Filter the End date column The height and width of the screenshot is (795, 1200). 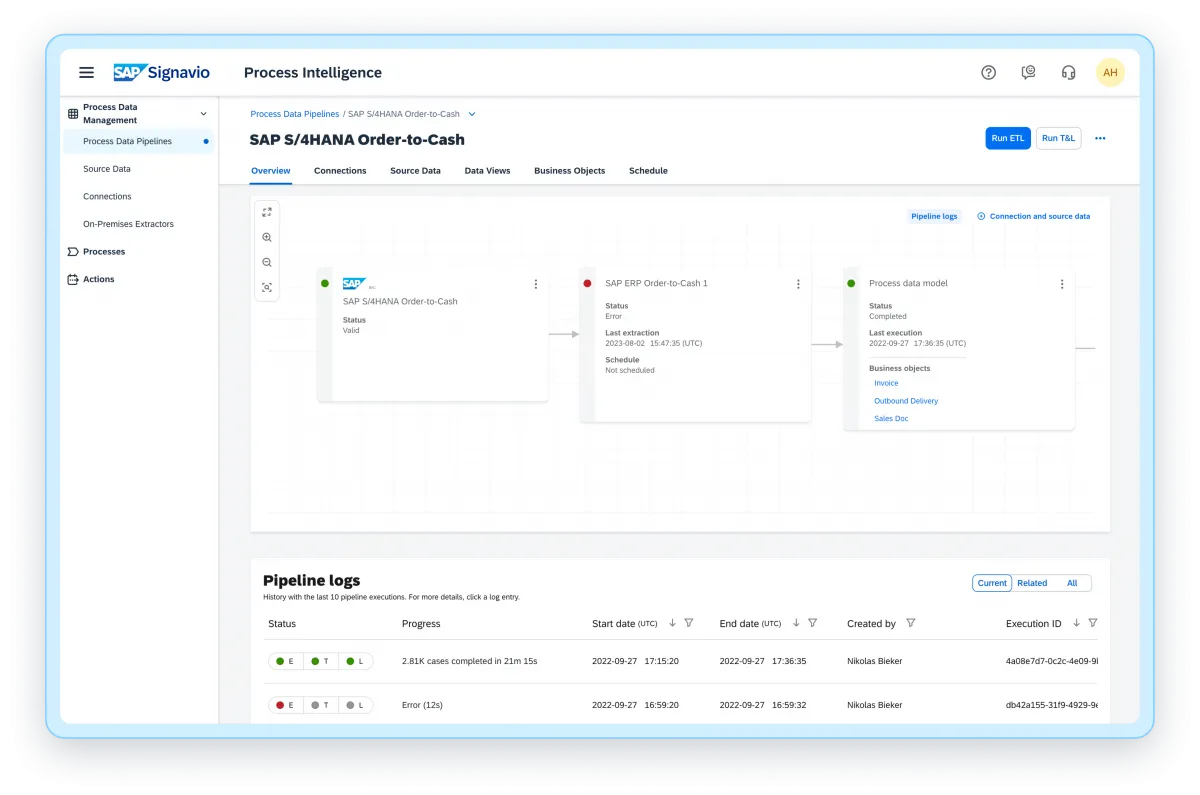click(813, 623)
